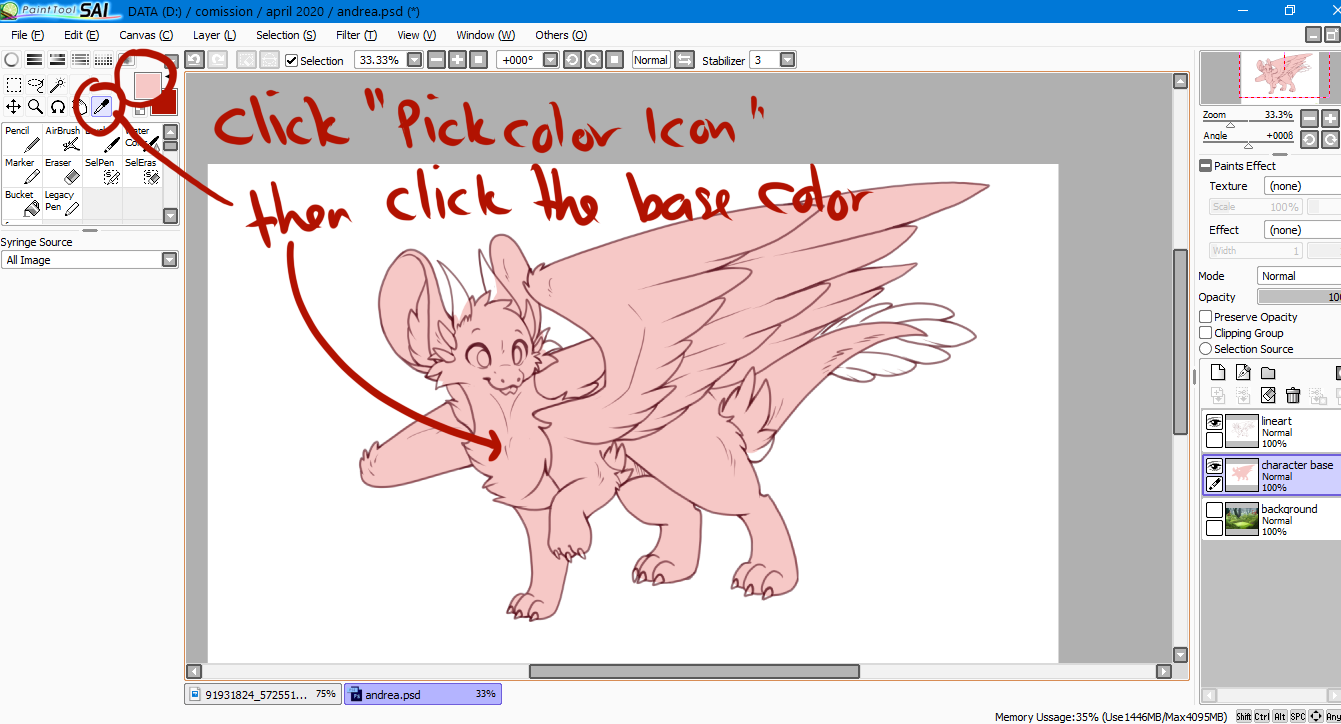Open the Edit menu
Viewport: 1341px width, 724px height.
tap(81, 35)
